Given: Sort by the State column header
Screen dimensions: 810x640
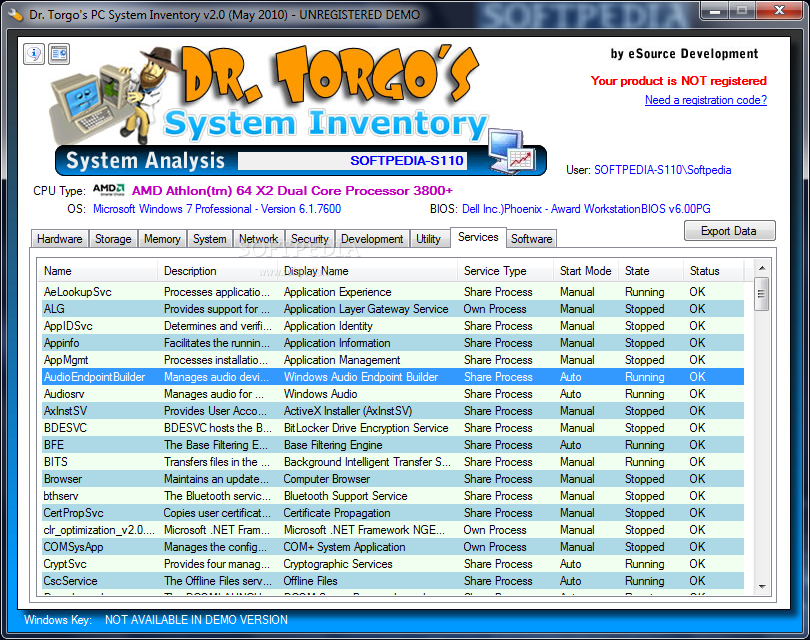Looking at the screenshot, I should click(x=651, y=271).
